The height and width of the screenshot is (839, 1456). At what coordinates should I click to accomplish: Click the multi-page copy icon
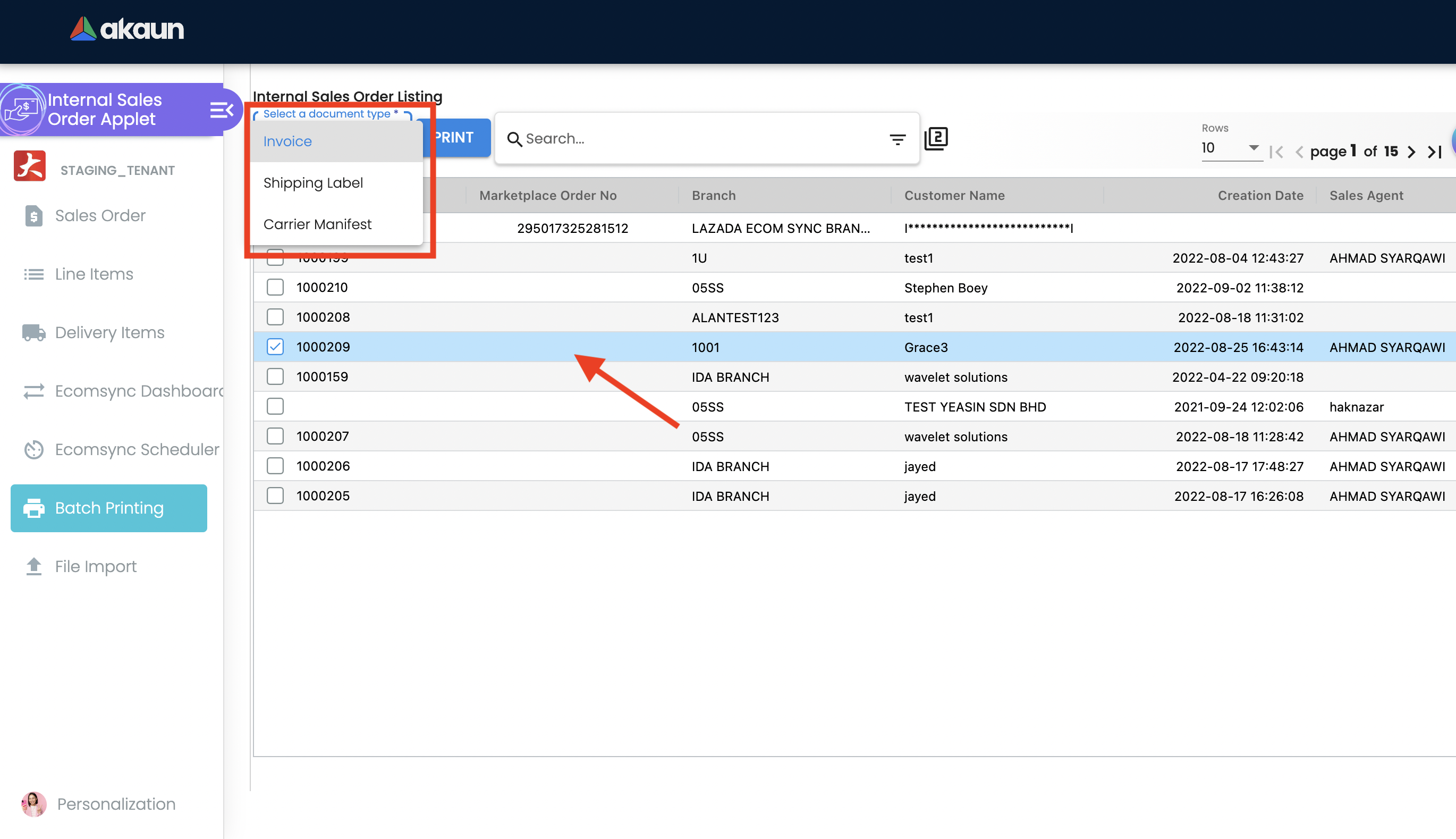coord(936,139)
